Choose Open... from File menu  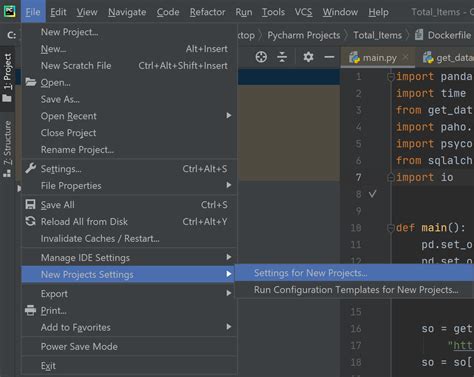[x=129, y=82]
